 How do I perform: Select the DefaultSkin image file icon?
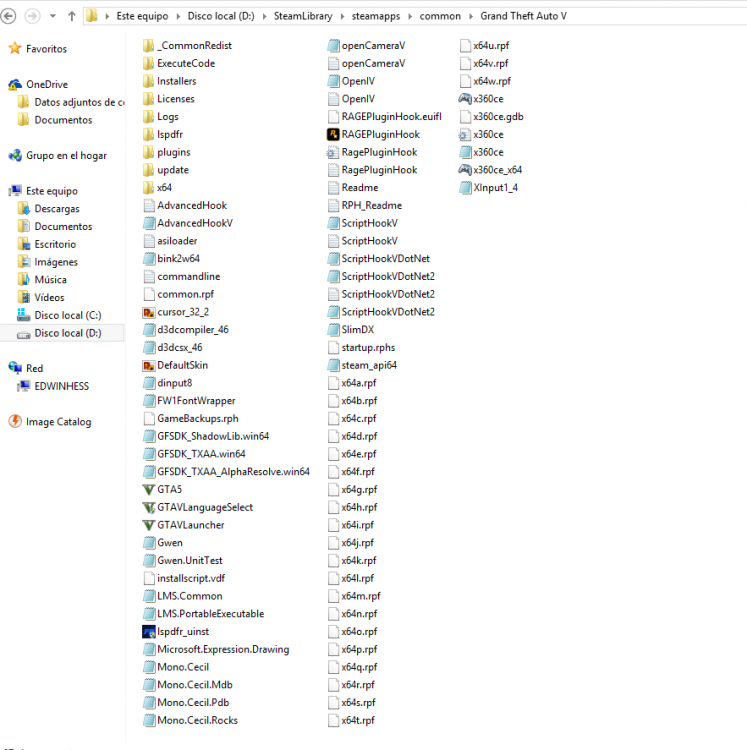tap(149, 365)
